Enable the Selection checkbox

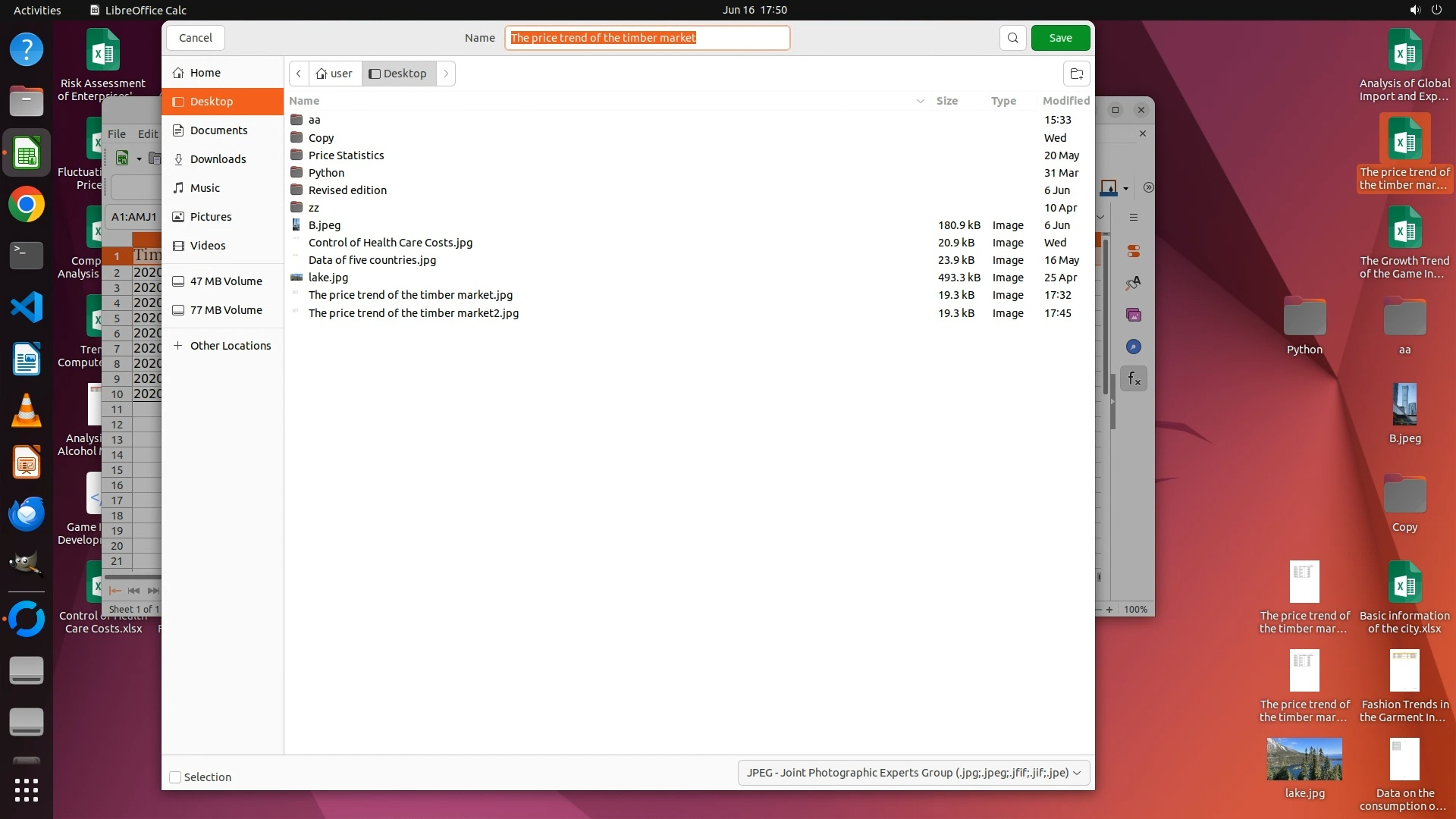tap(175, 777)
